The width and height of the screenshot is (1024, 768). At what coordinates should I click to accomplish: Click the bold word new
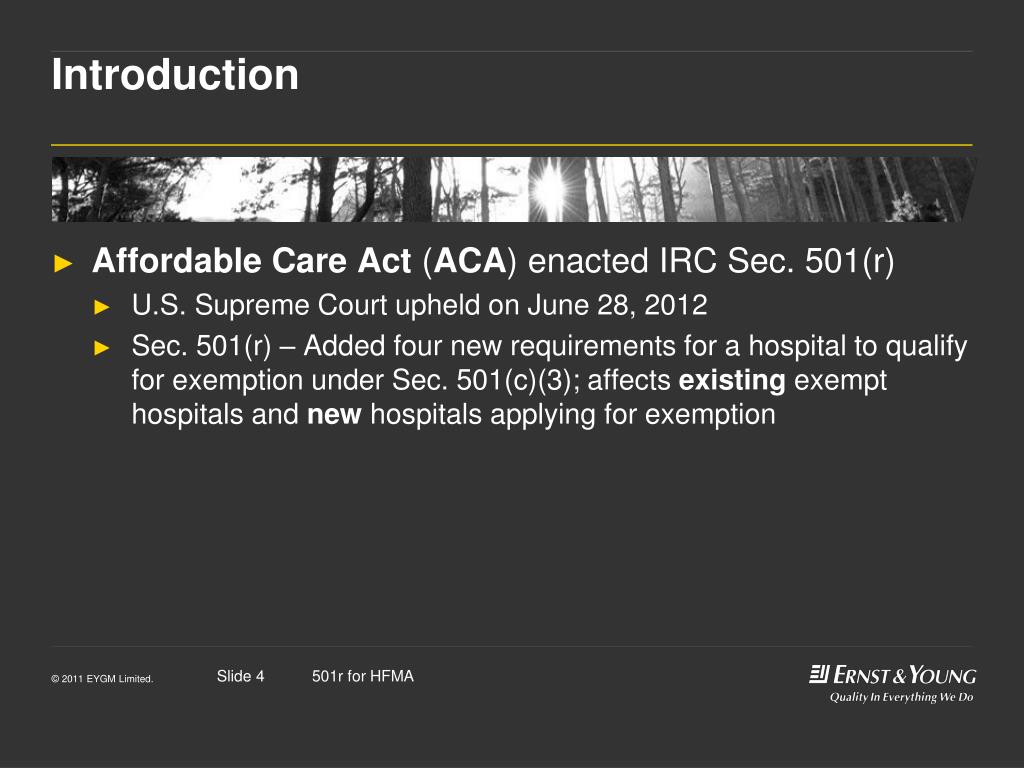coord(334,415)
